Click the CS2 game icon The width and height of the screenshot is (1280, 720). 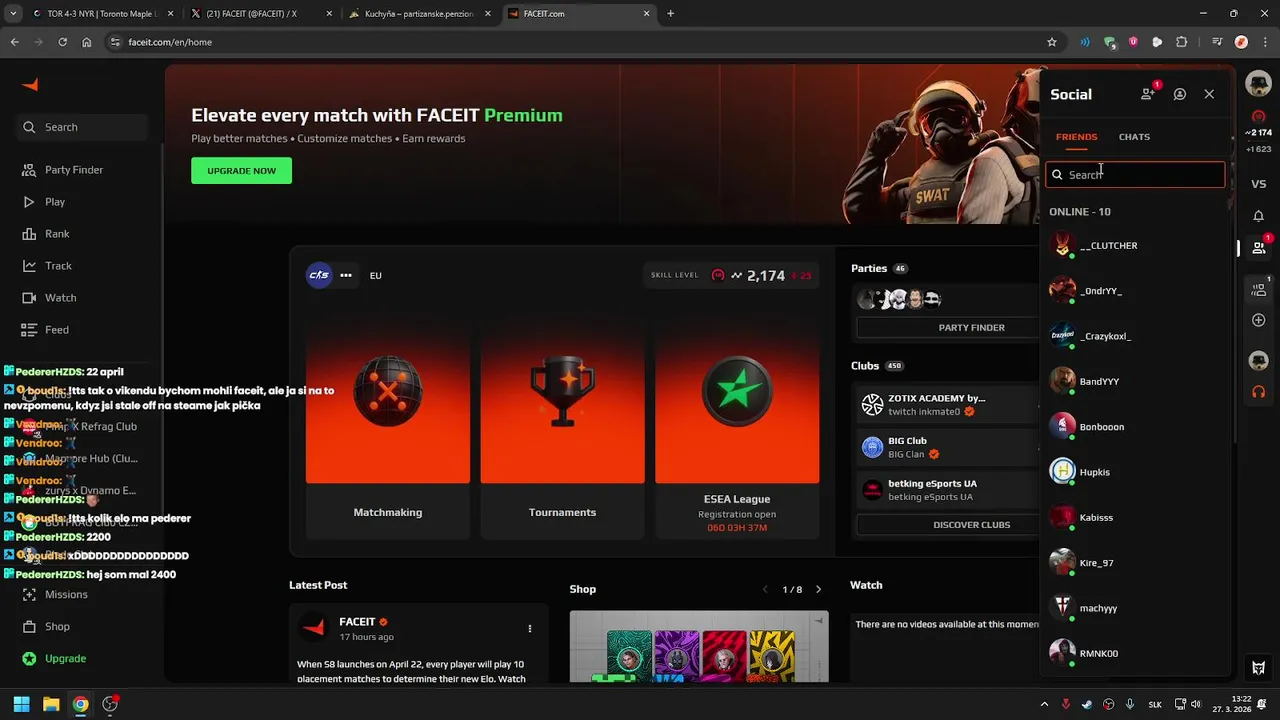[x=319, y=275]
